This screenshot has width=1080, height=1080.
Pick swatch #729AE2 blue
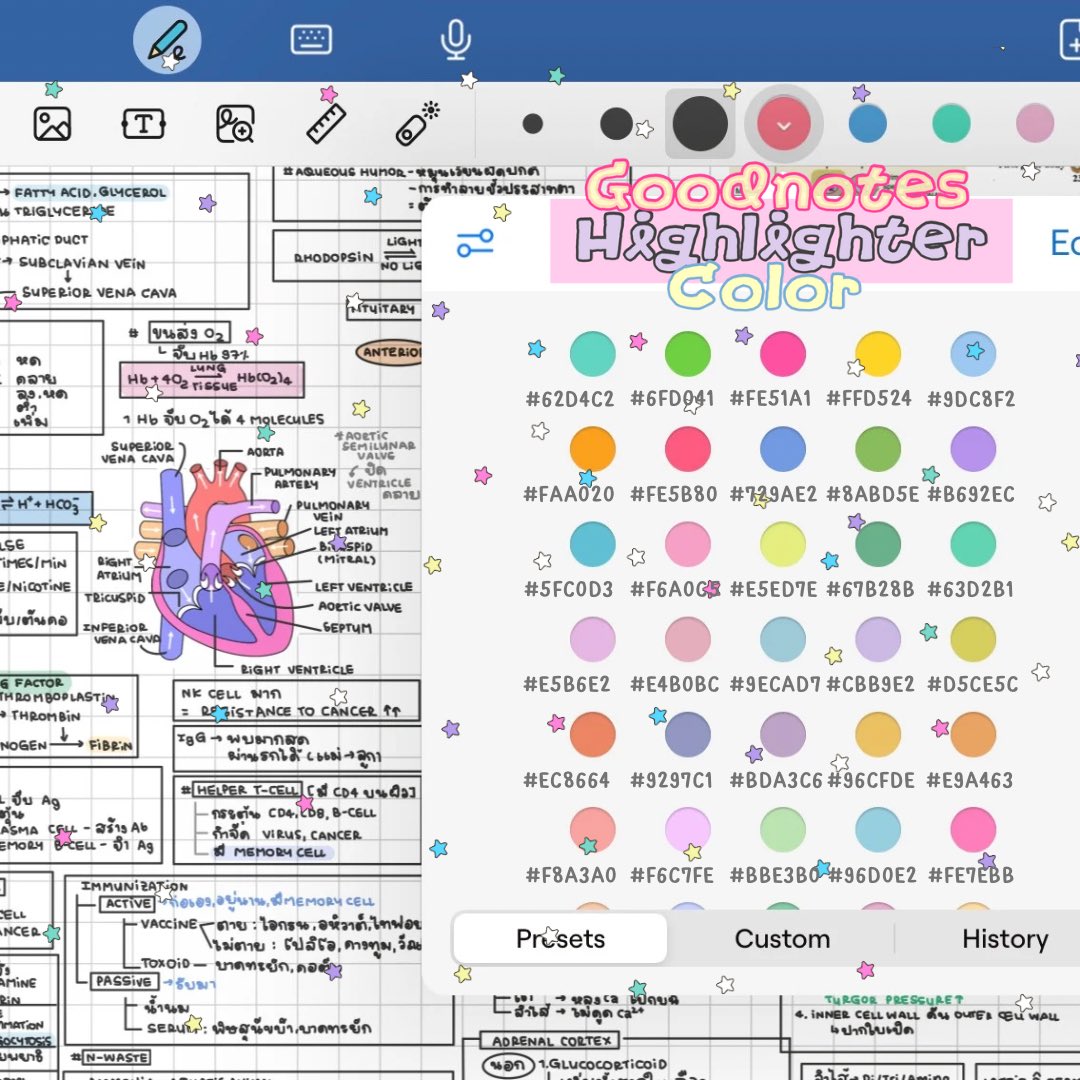pos(782,449)
